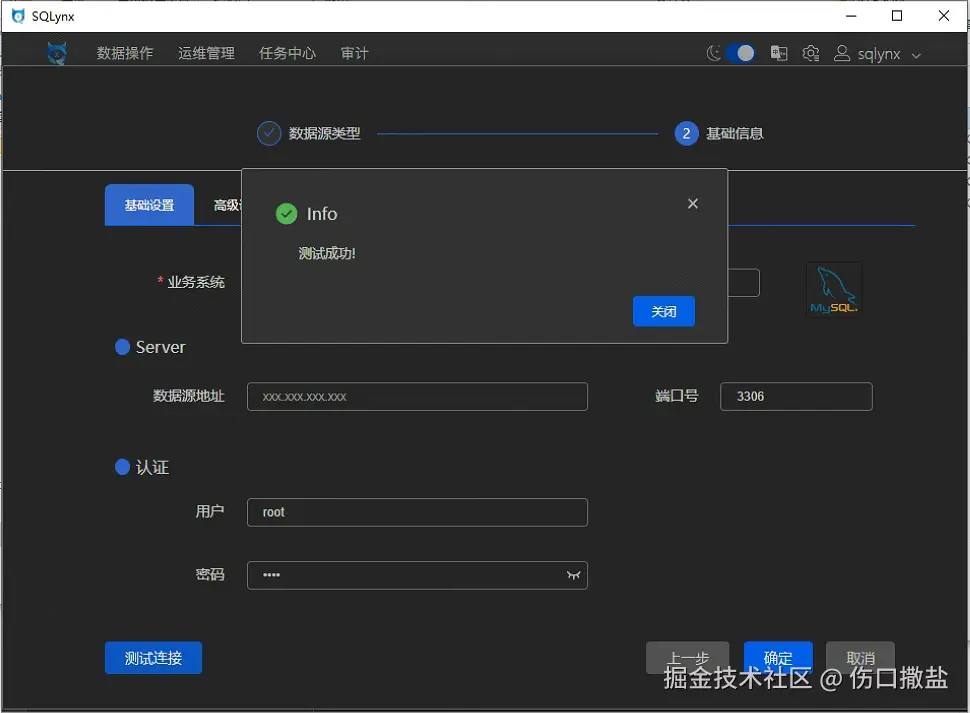Open the 审计 menu
Image resolution: width=970 pixels, height=713 pixels.
[354, 53]
